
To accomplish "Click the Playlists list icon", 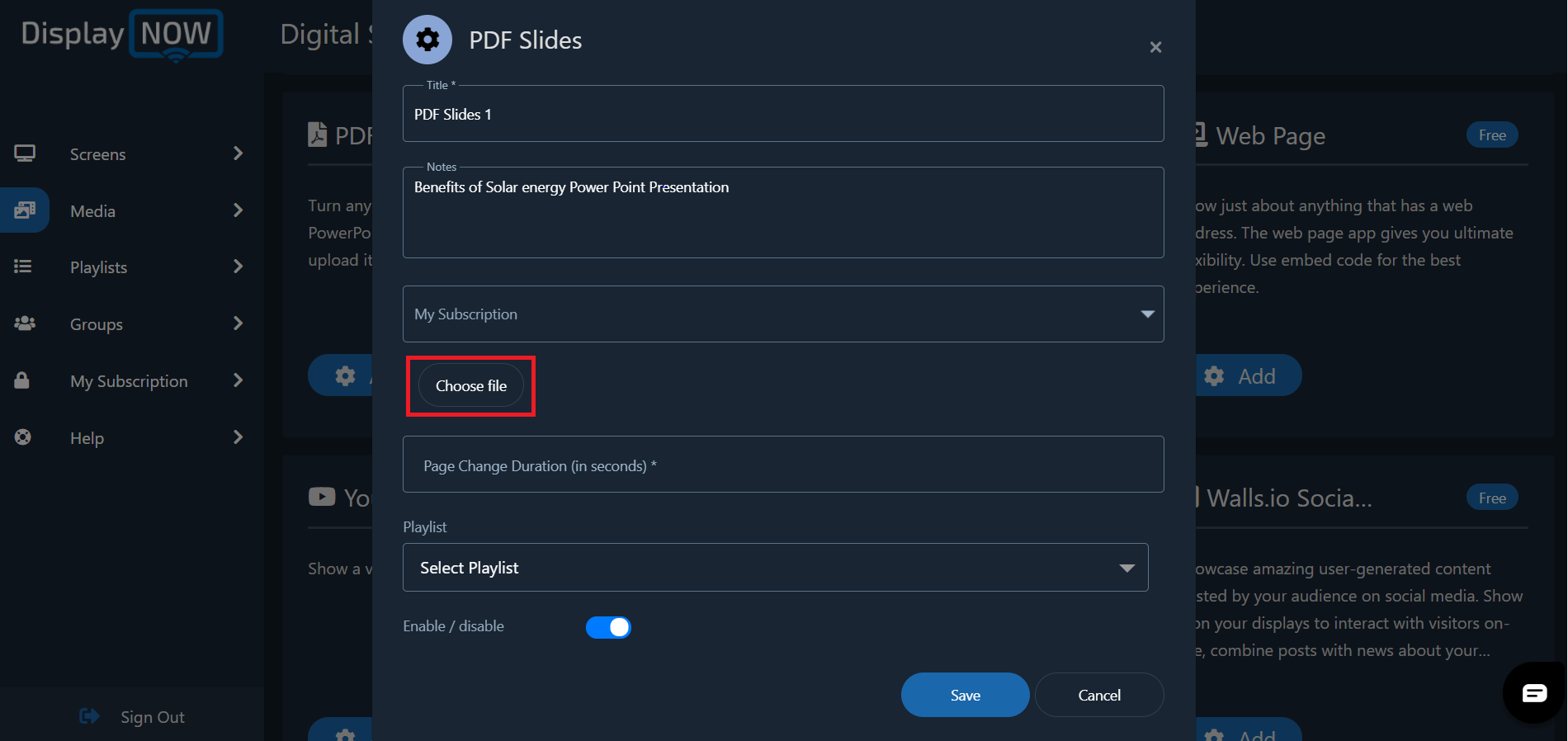I will pyautogui.click(x=23, y=267).
